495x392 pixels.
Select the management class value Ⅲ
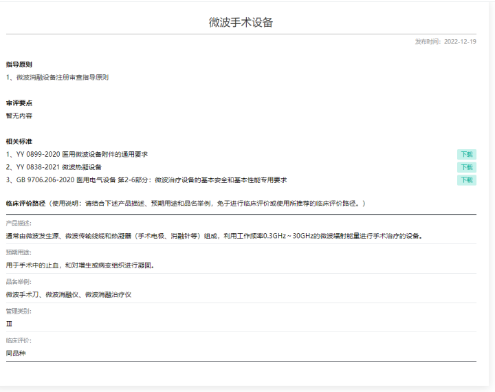click(9, 324)
